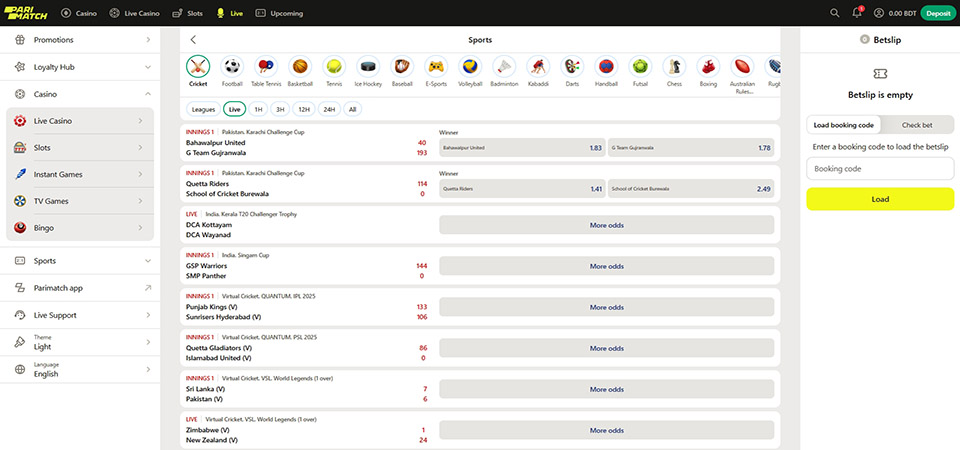960x450 pixels.
Task: Choose the Football sport icon
Action: 232,66
